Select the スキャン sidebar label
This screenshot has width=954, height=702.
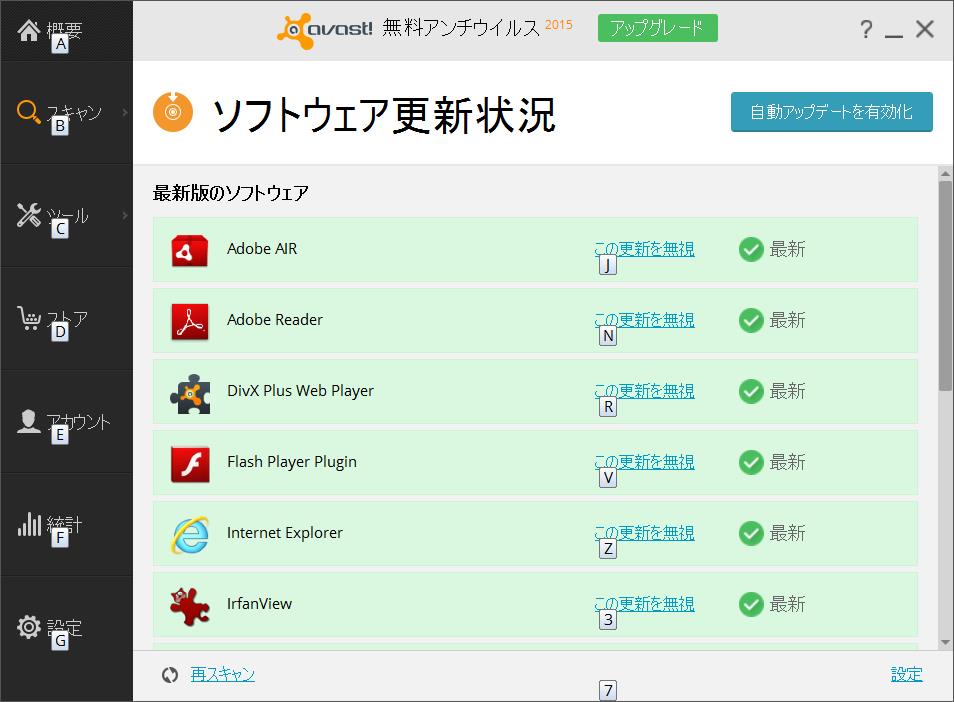[x=74, y=112]
